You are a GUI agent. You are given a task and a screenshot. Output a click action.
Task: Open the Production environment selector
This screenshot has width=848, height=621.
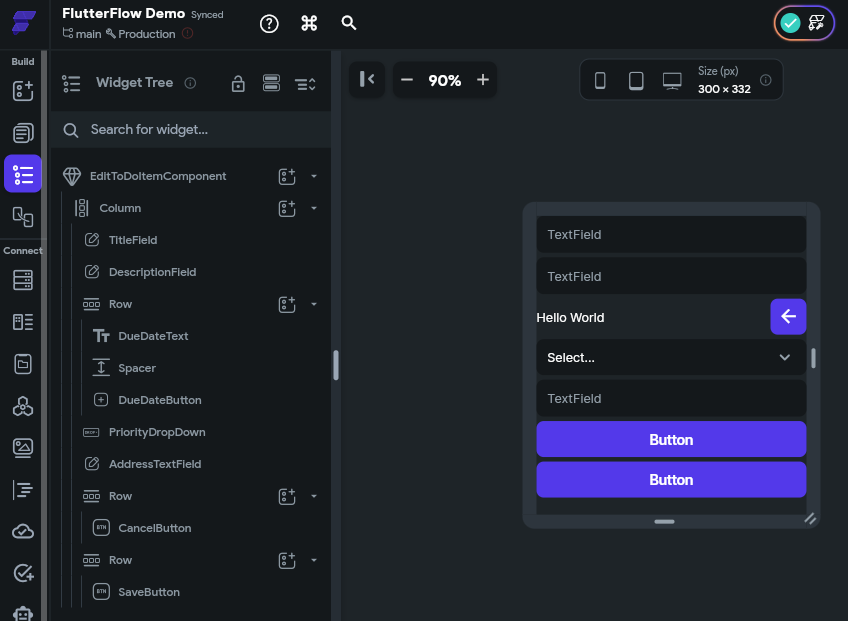coord(141,34)
